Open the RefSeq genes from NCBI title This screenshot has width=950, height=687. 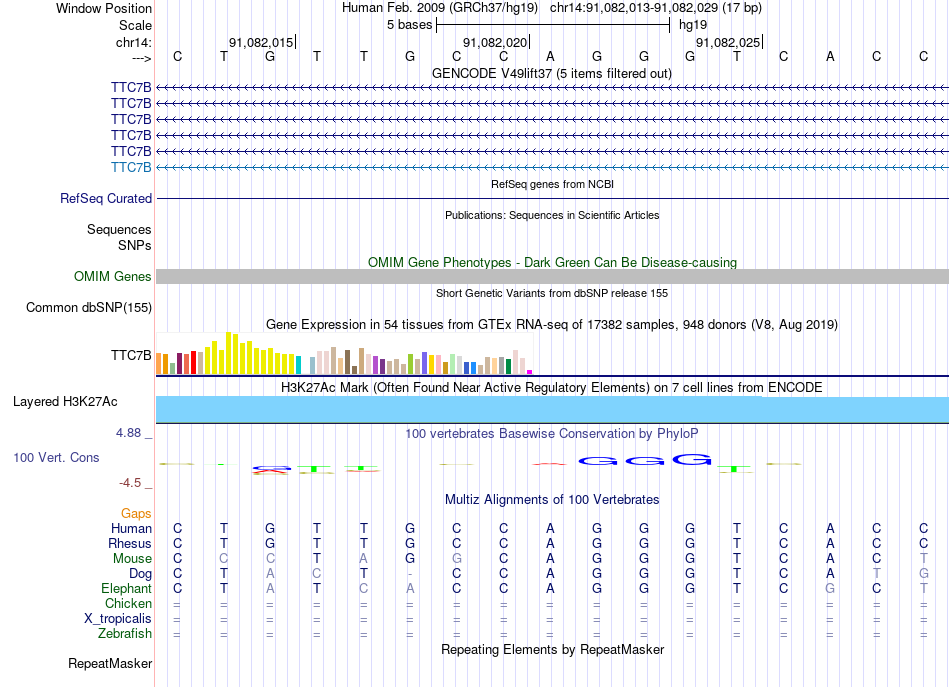[553, 184]
